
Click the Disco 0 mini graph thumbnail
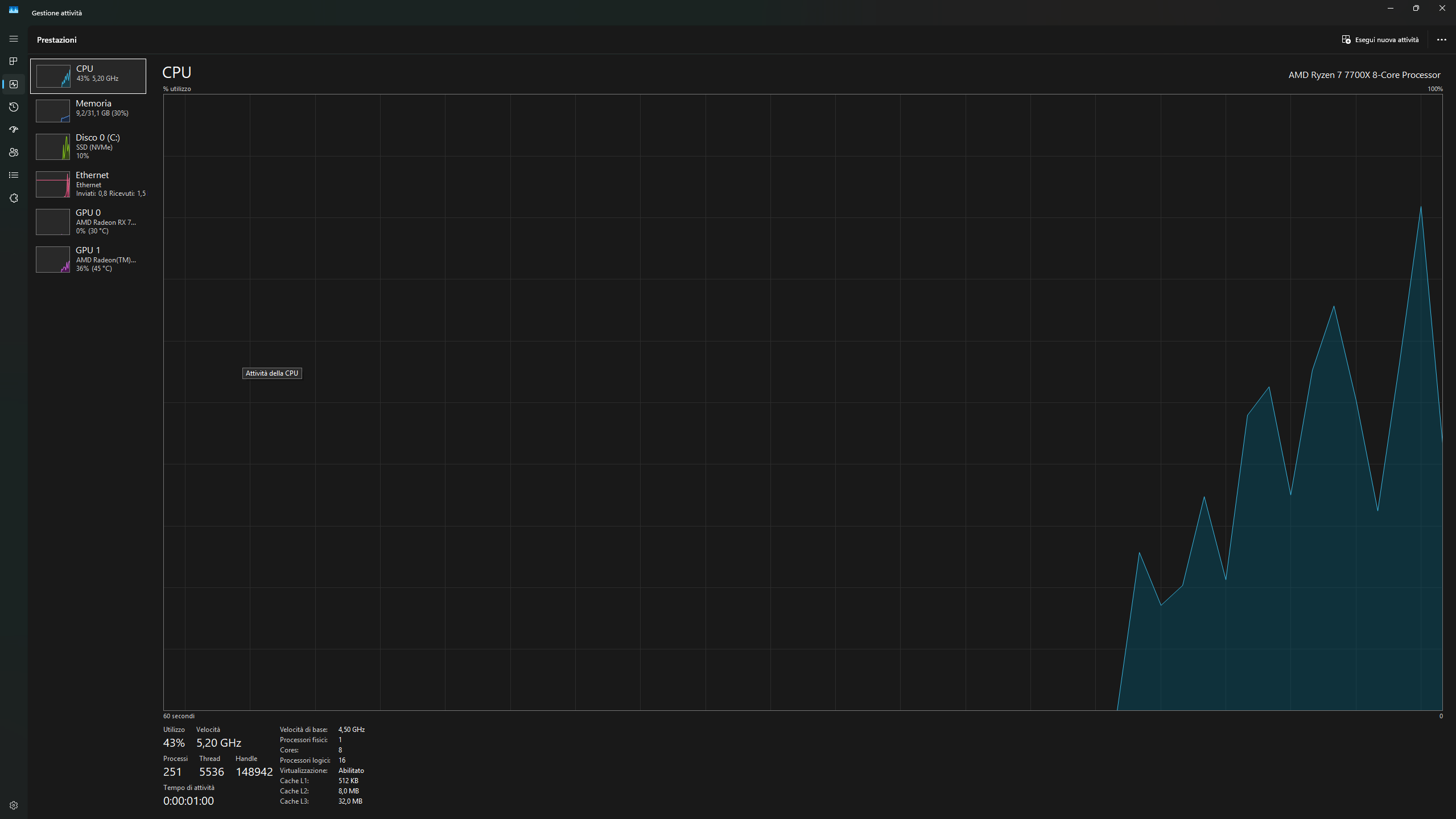[53, 147]
